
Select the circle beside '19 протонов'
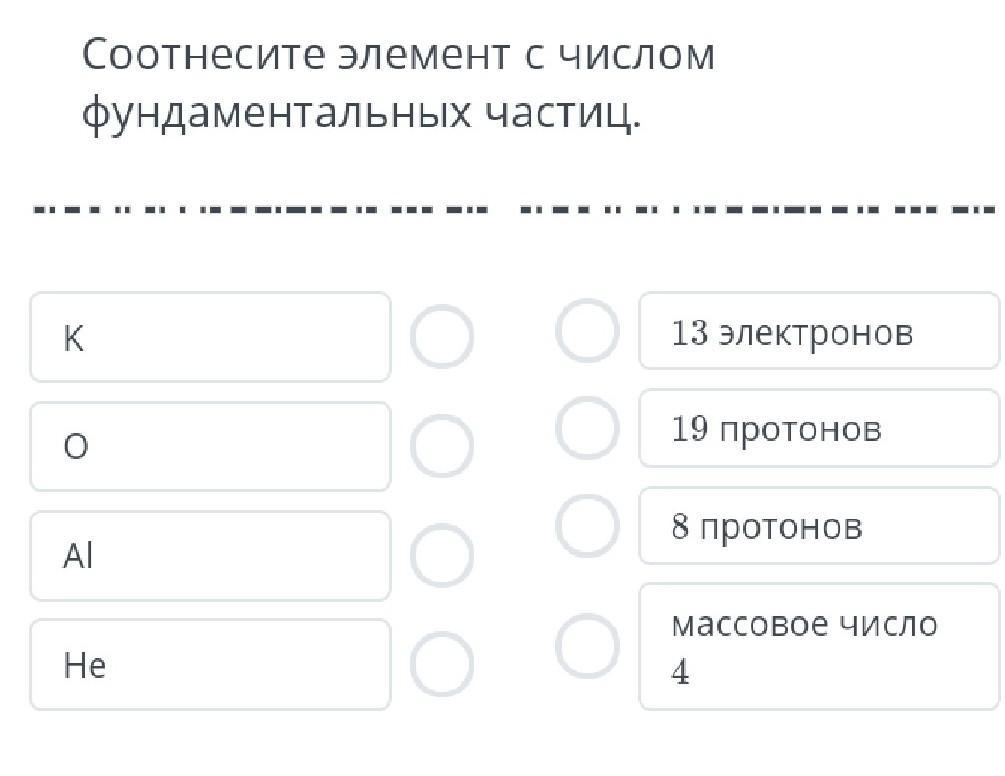pyautogui.click(x=587, y=428)
